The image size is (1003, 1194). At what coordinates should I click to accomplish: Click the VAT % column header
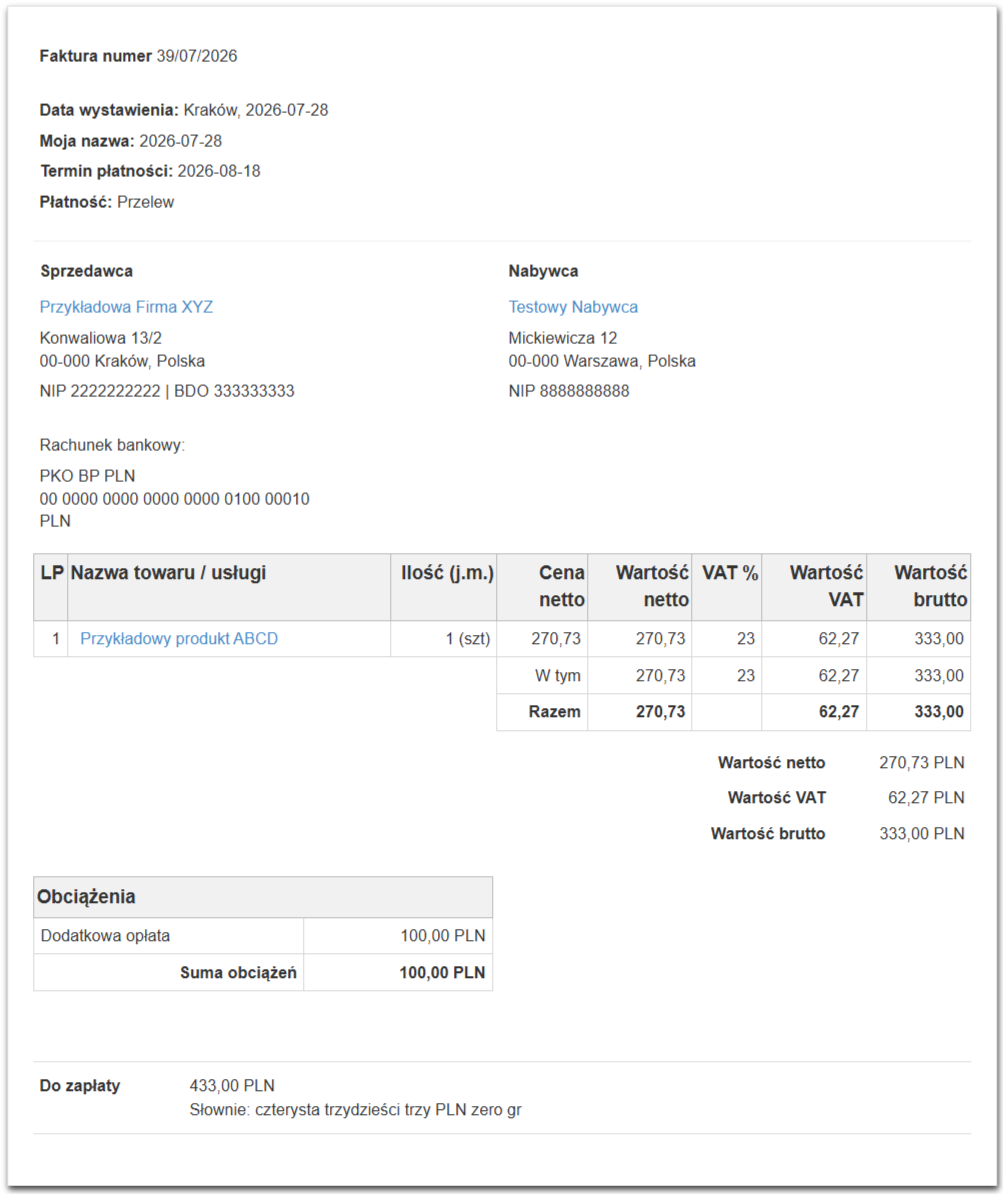coord(727,586)
